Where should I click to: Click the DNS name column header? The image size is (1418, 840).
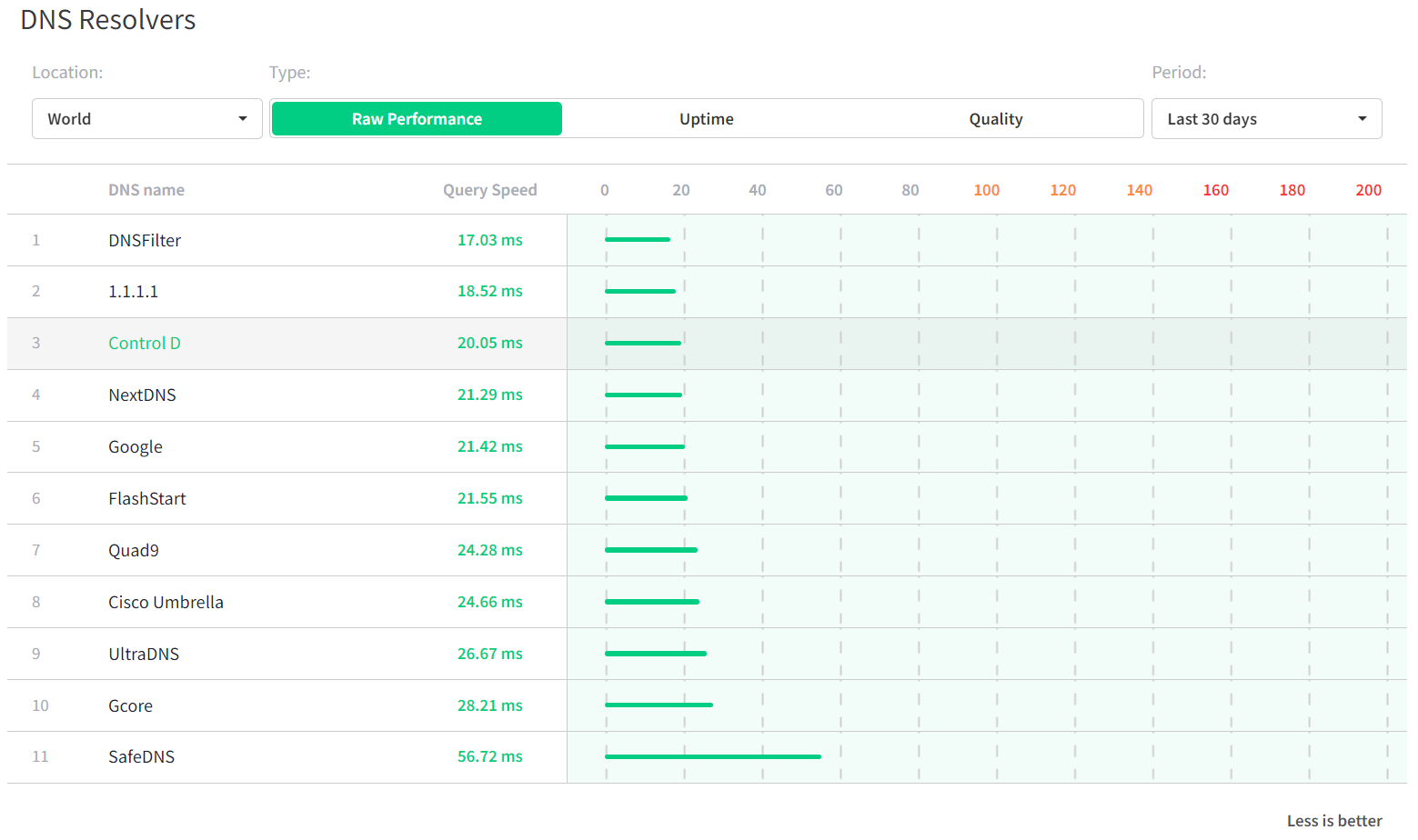point(146,190)
